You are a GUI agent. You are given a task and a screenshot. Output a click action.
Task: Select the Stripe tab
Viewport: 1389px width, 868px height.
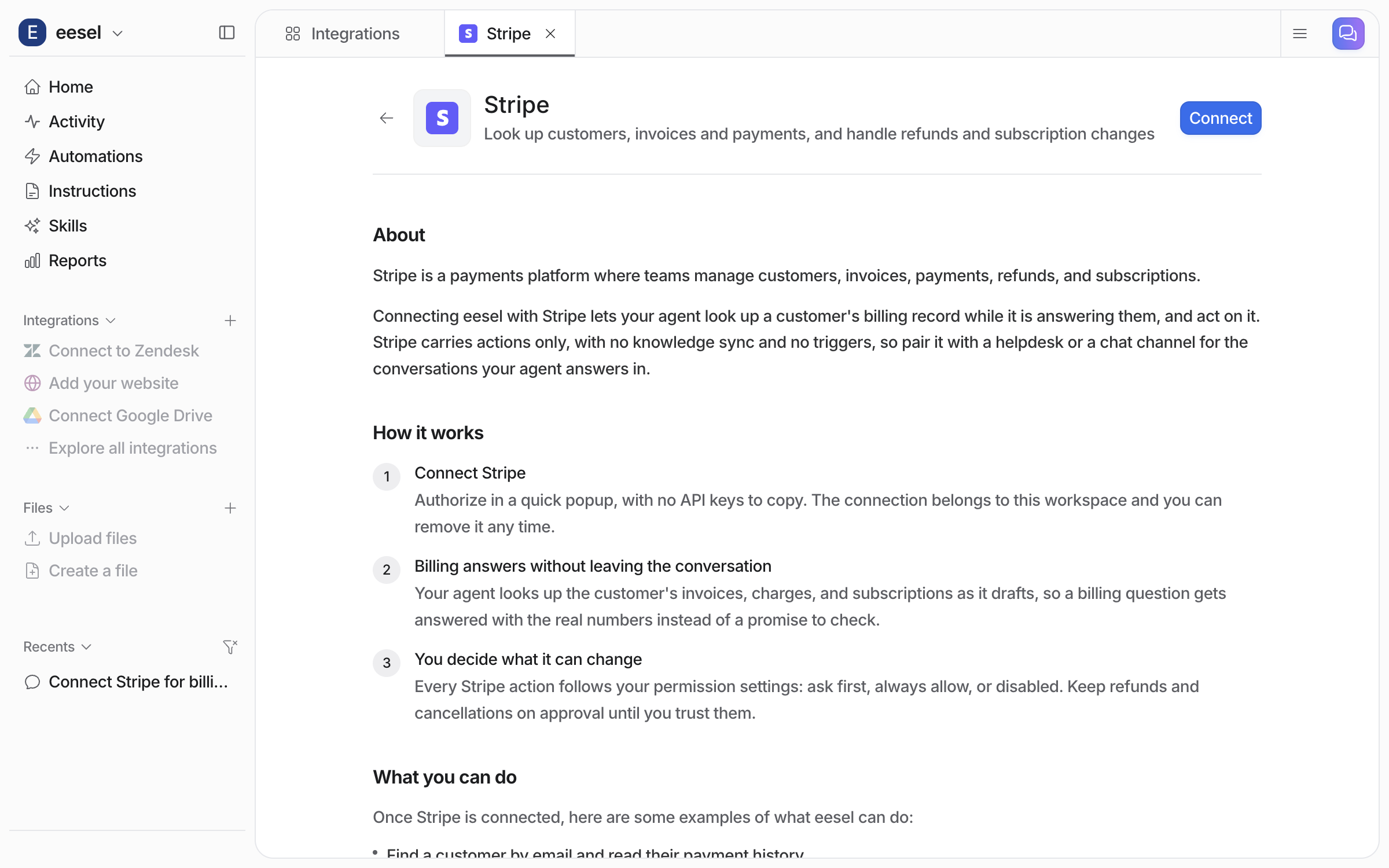(x=509, y=34)
